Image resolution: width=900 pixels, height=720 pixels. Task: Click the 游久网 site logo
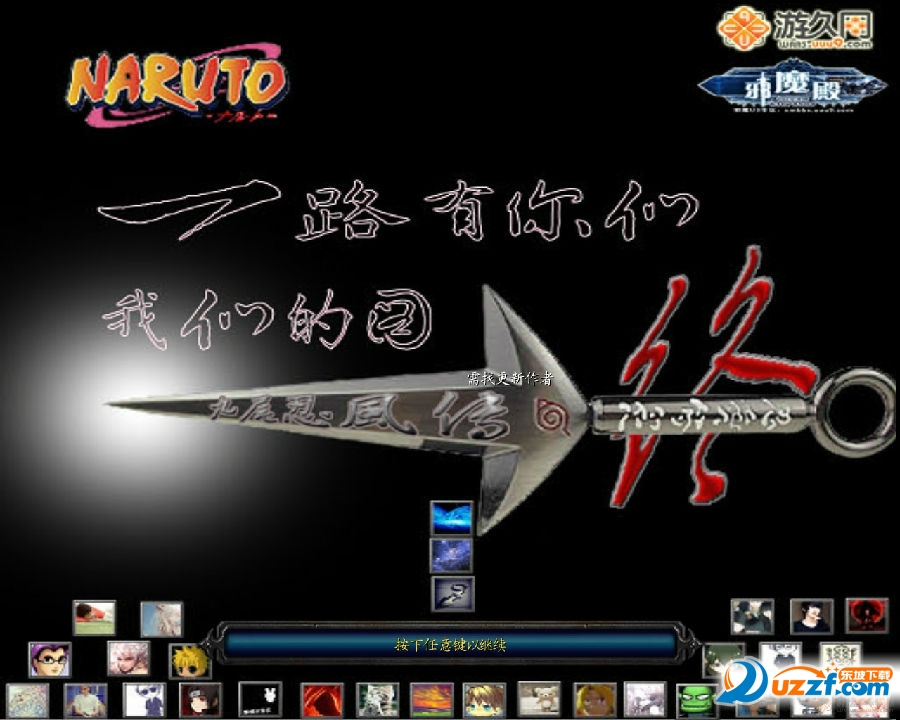click(796, 29)
